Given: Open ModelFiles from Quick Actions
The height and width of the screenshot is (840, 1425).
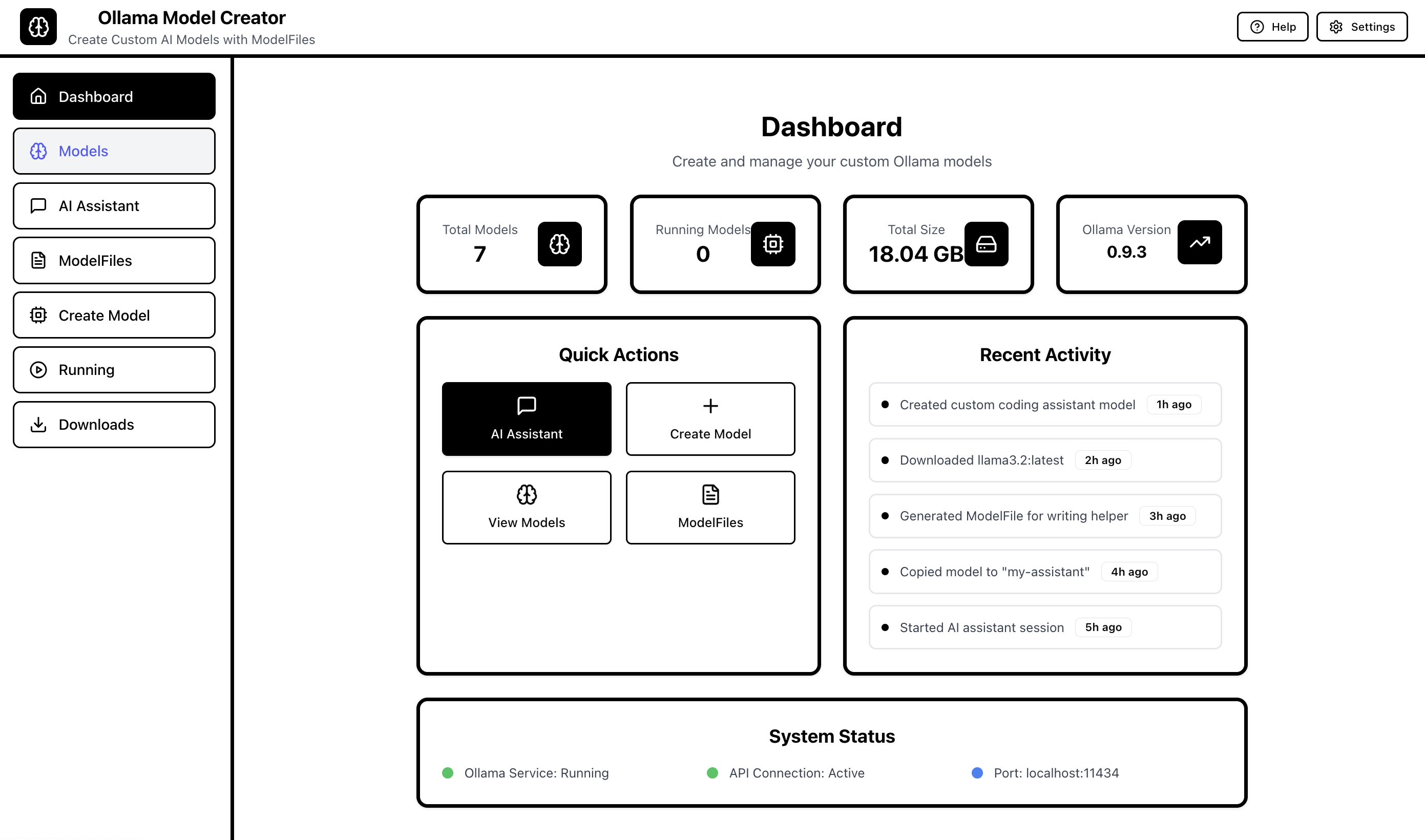Looking at the screenshot, I should click(x=709, y=507).
